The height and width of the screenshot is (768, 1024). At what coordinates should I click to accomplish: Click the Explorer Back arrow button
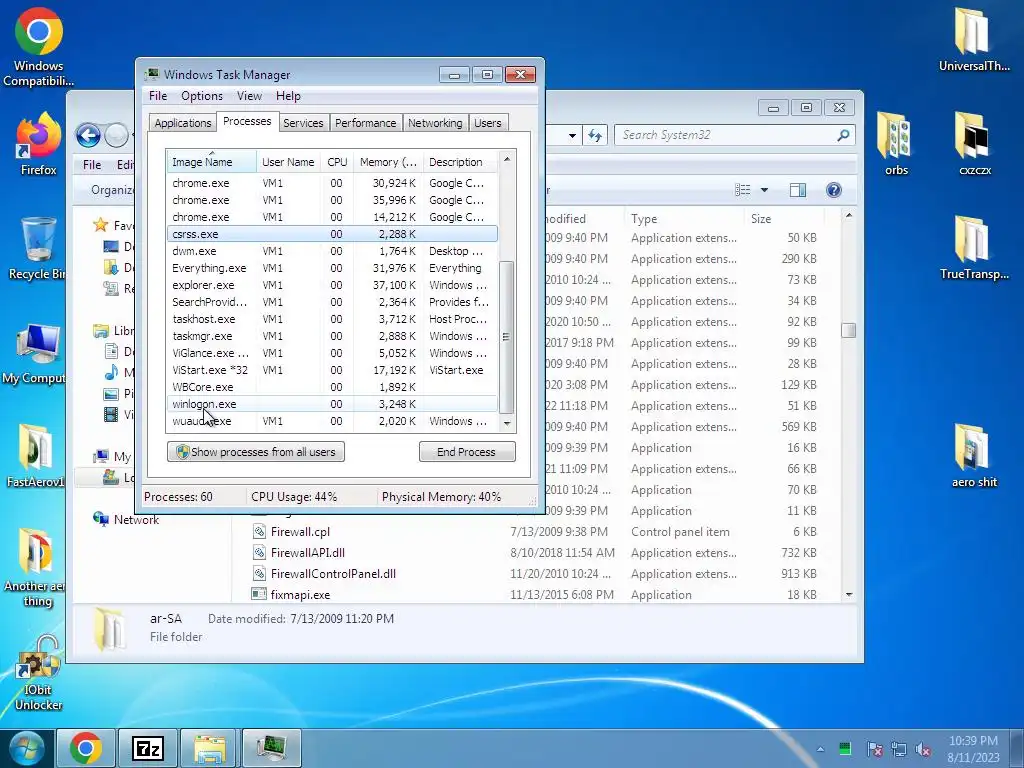pyautogui.click(x=88, y=135)
